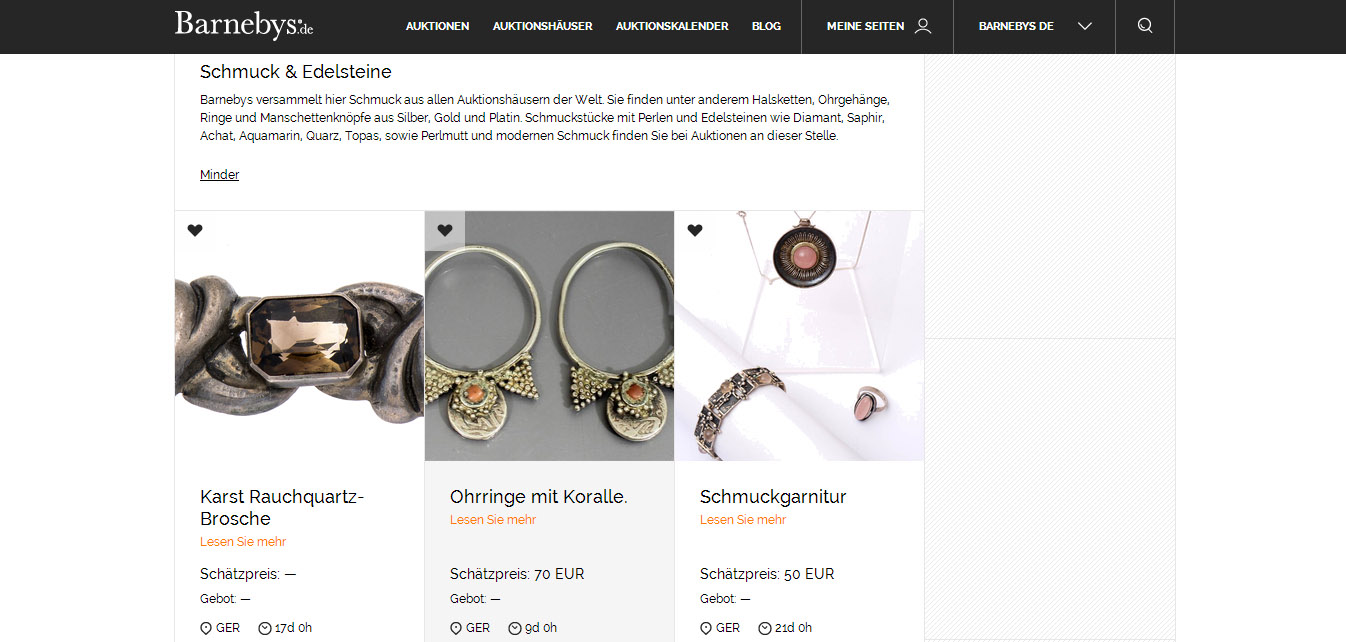Click clock icon next to 17d 0h
This screenshot has height=642, width=1346.
(x=265, y=628)
